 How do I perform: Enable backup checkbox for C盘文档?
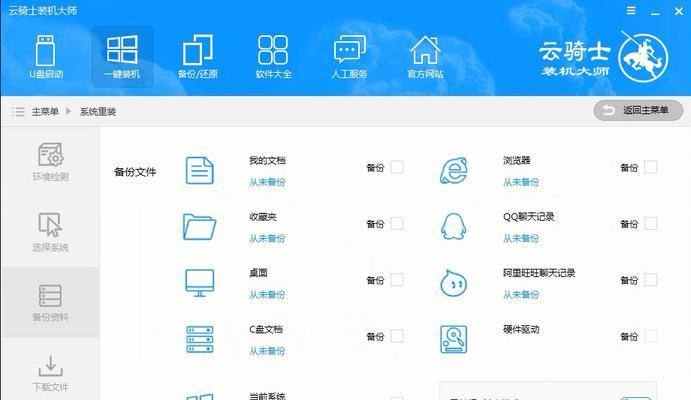pos(397,336)
